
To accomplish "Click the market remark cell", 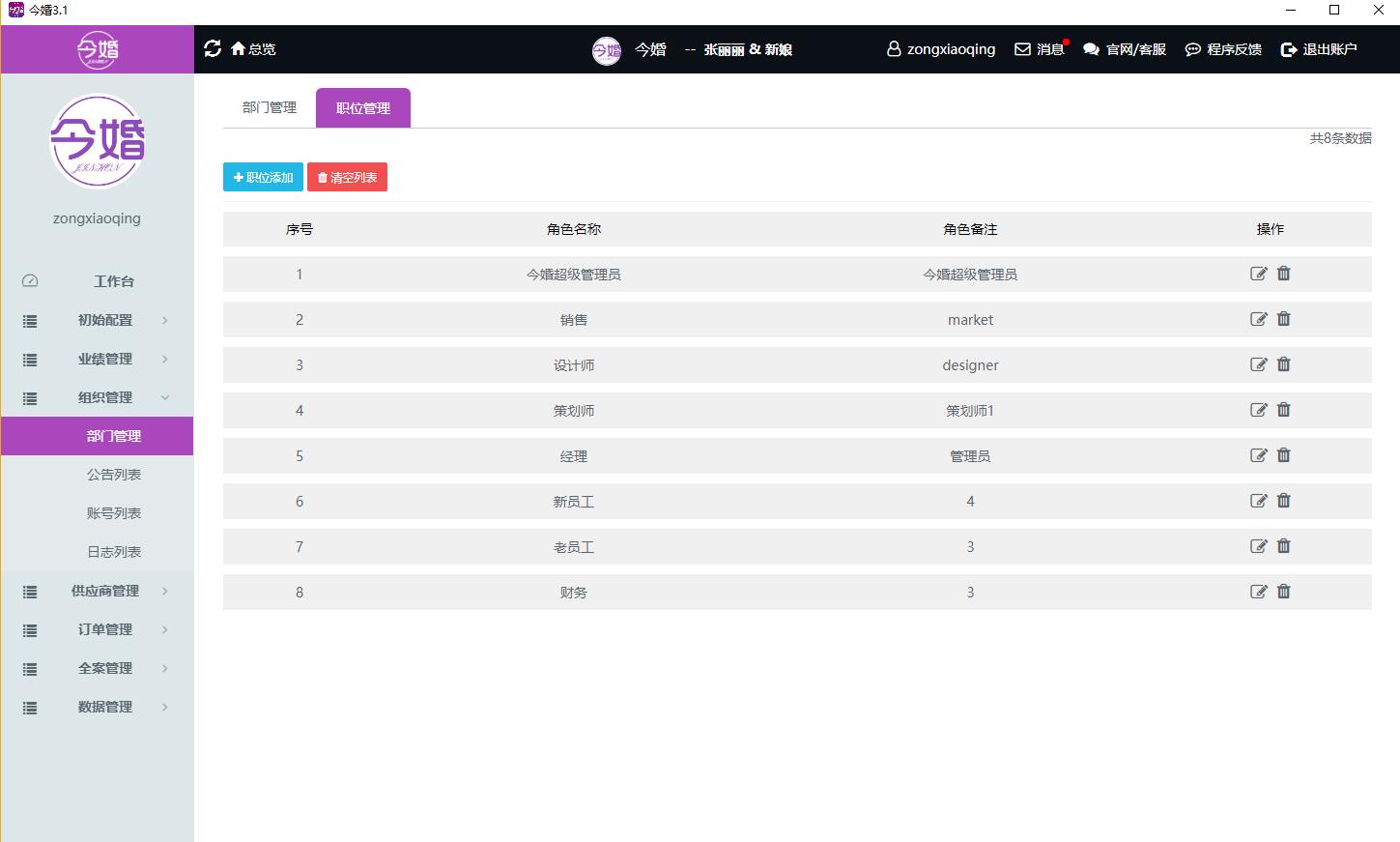I will (970, 320).
